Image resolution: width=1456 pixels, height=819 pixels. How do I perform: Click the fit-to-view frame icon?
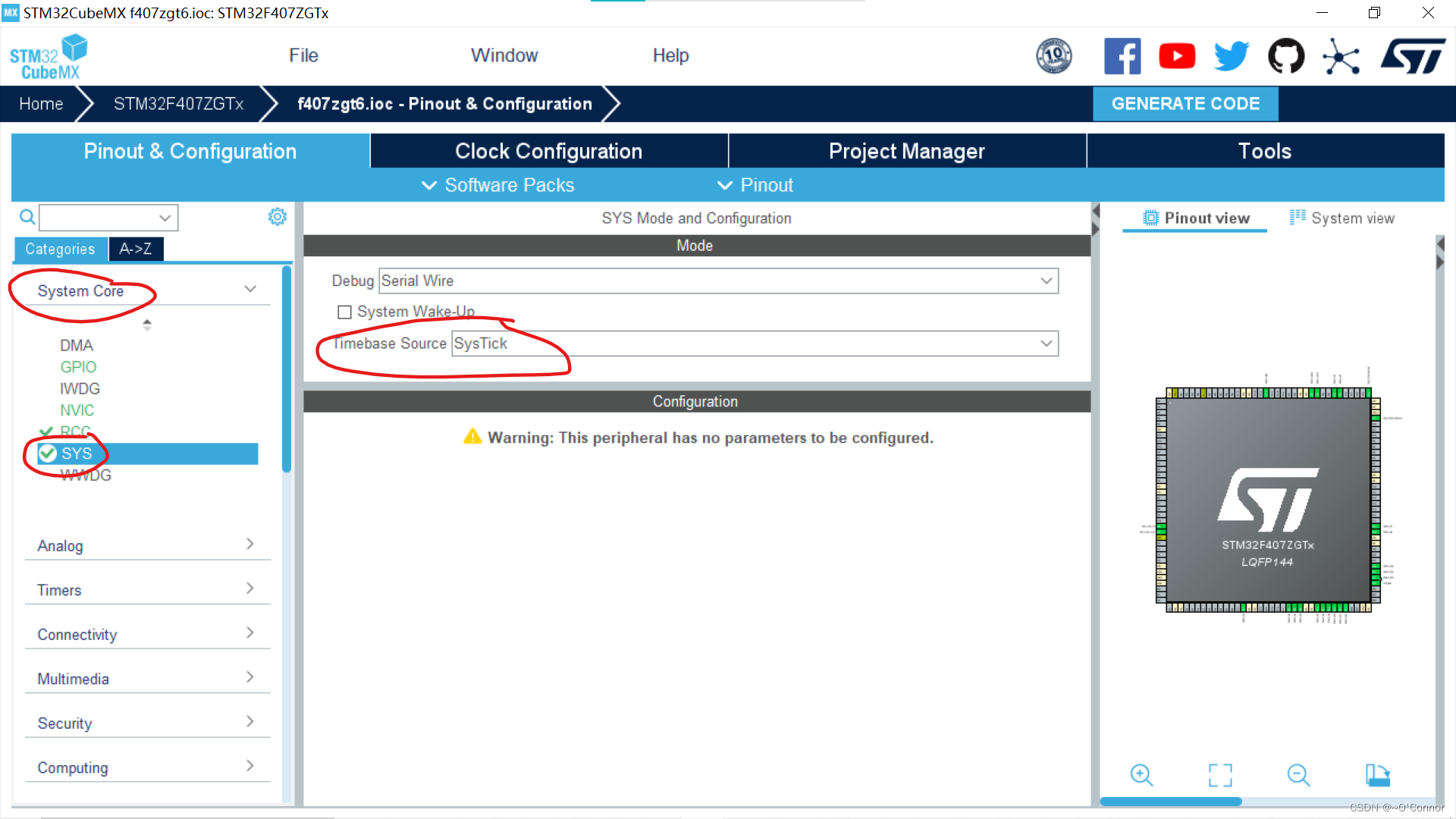click(x=1220, y=775)
